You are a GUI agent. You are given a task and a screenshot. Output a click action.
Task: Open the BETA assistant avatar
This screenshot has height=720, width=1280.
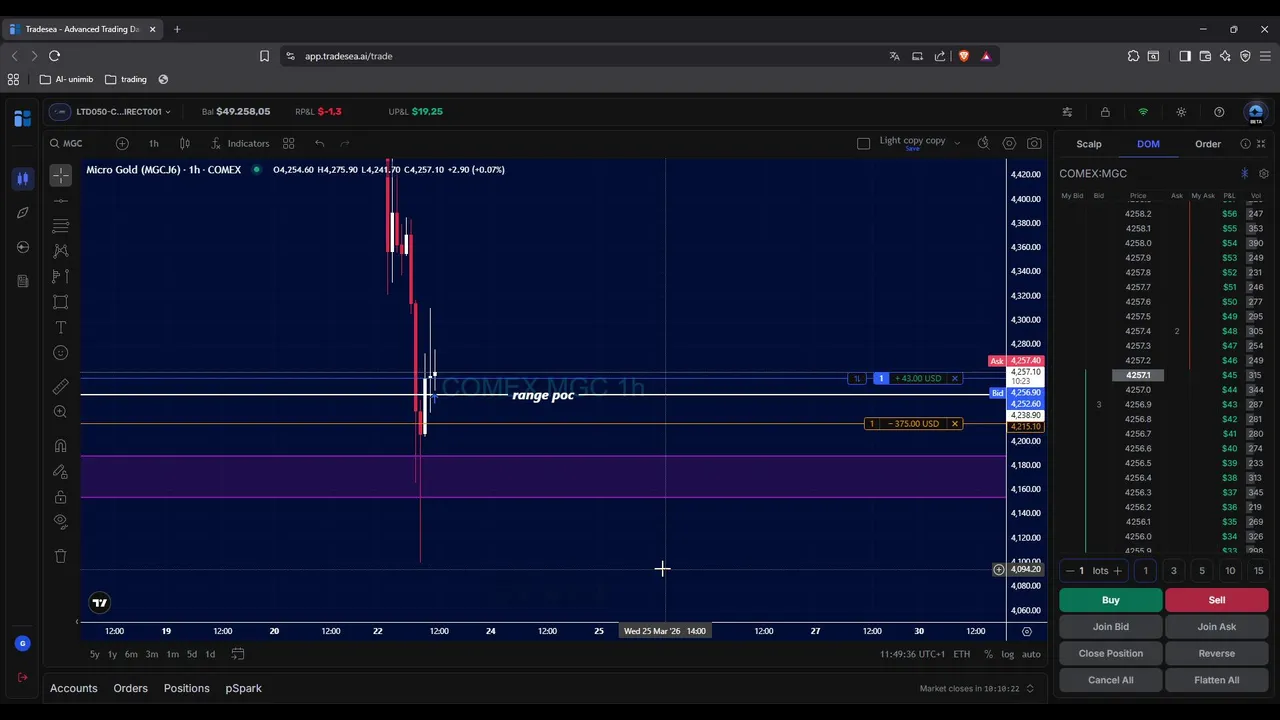1256,112
